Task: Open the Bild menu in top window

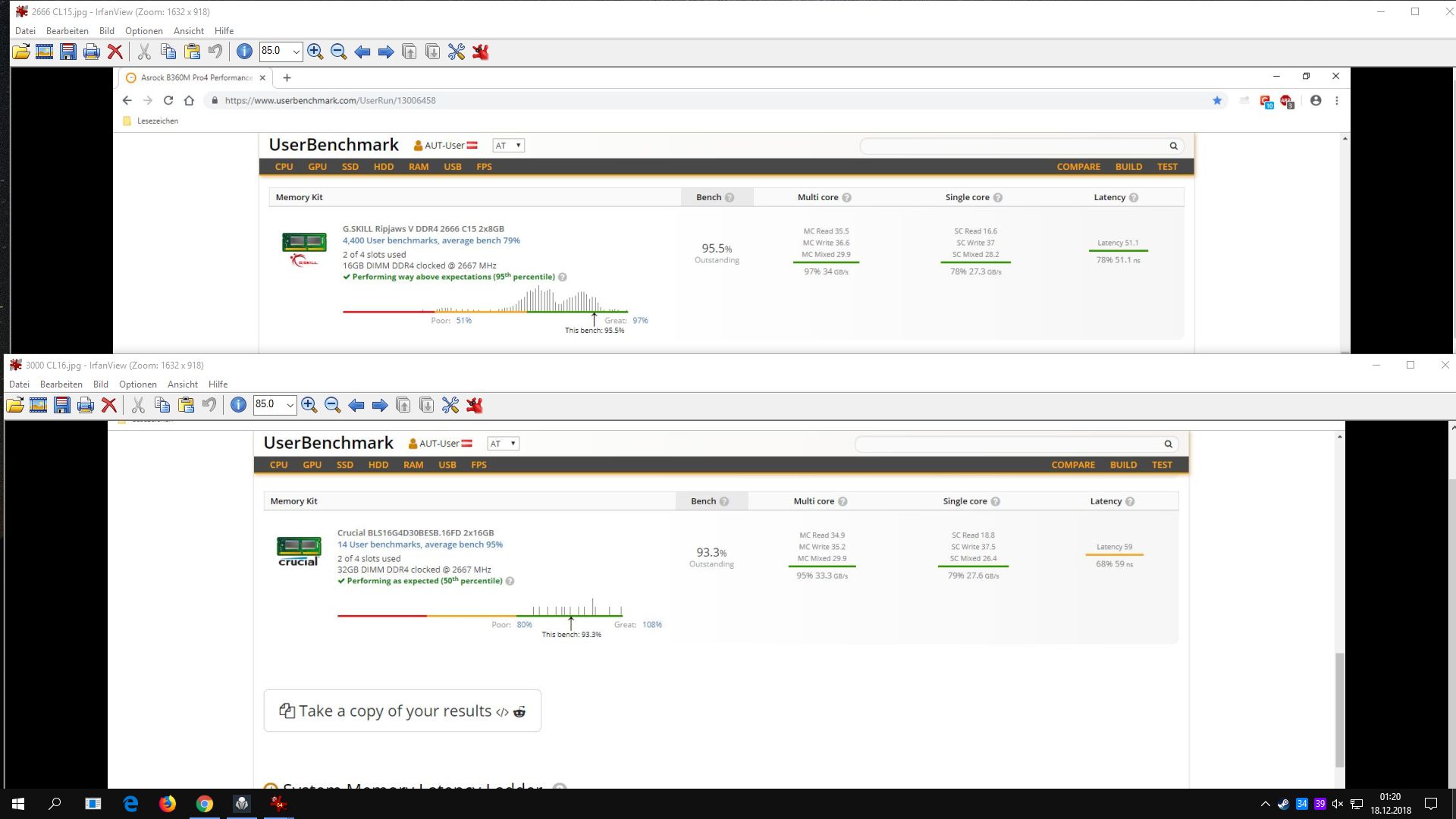Action: point(107,31)
